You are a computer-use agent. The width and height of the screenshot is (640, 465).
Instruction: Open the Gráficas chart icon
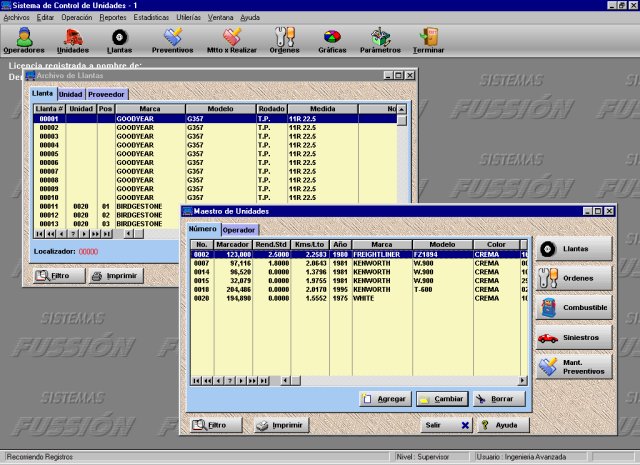pos(331,39)
